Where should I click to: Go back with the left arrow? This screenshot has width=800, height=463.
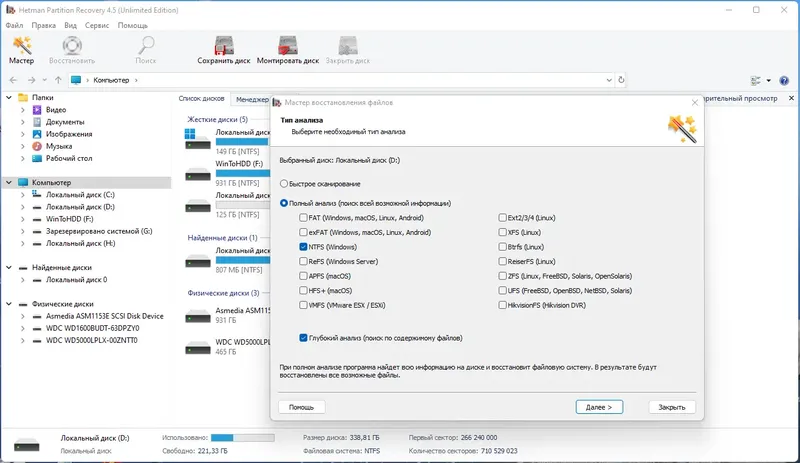click(13, 80)
